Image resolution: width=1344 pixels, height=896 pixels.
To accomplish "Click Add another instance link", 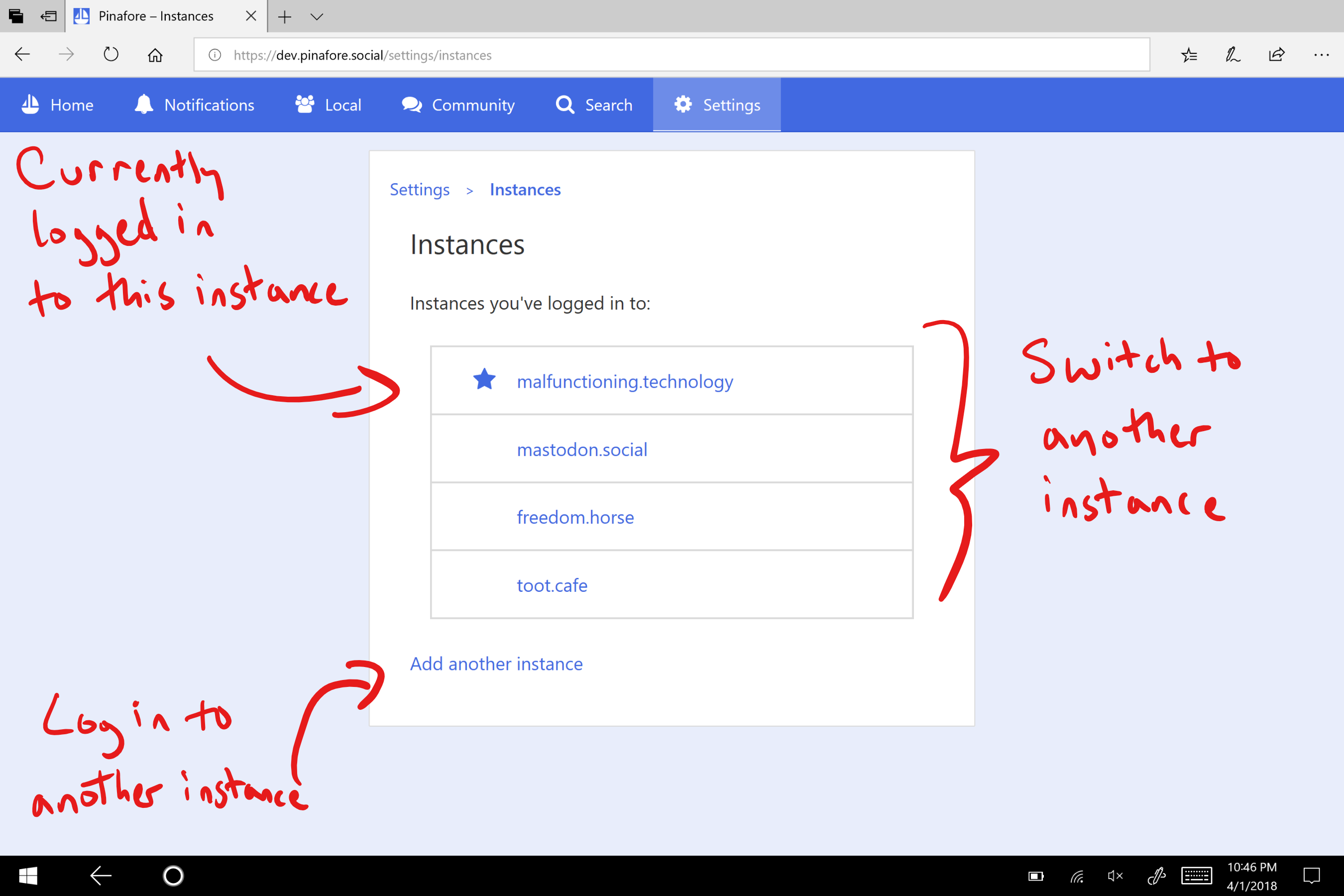I will coord(496,664).
